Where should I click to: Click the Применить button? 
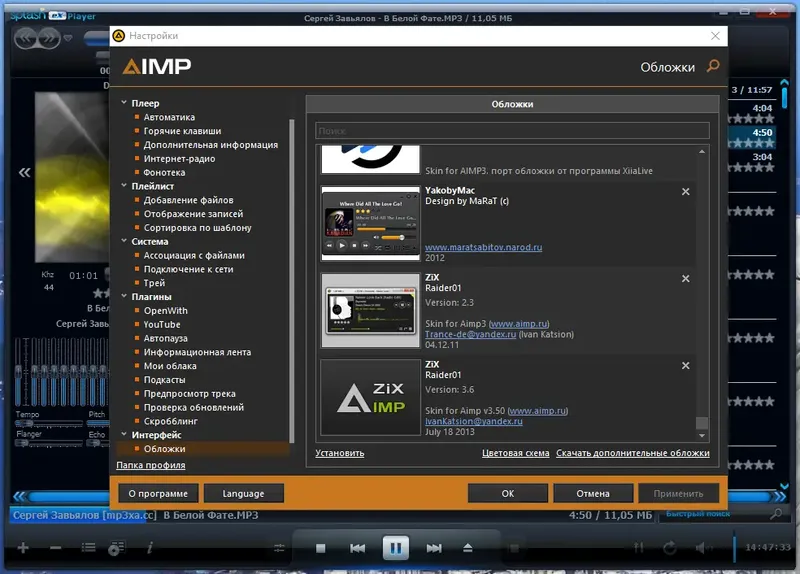tap(678, 493)
